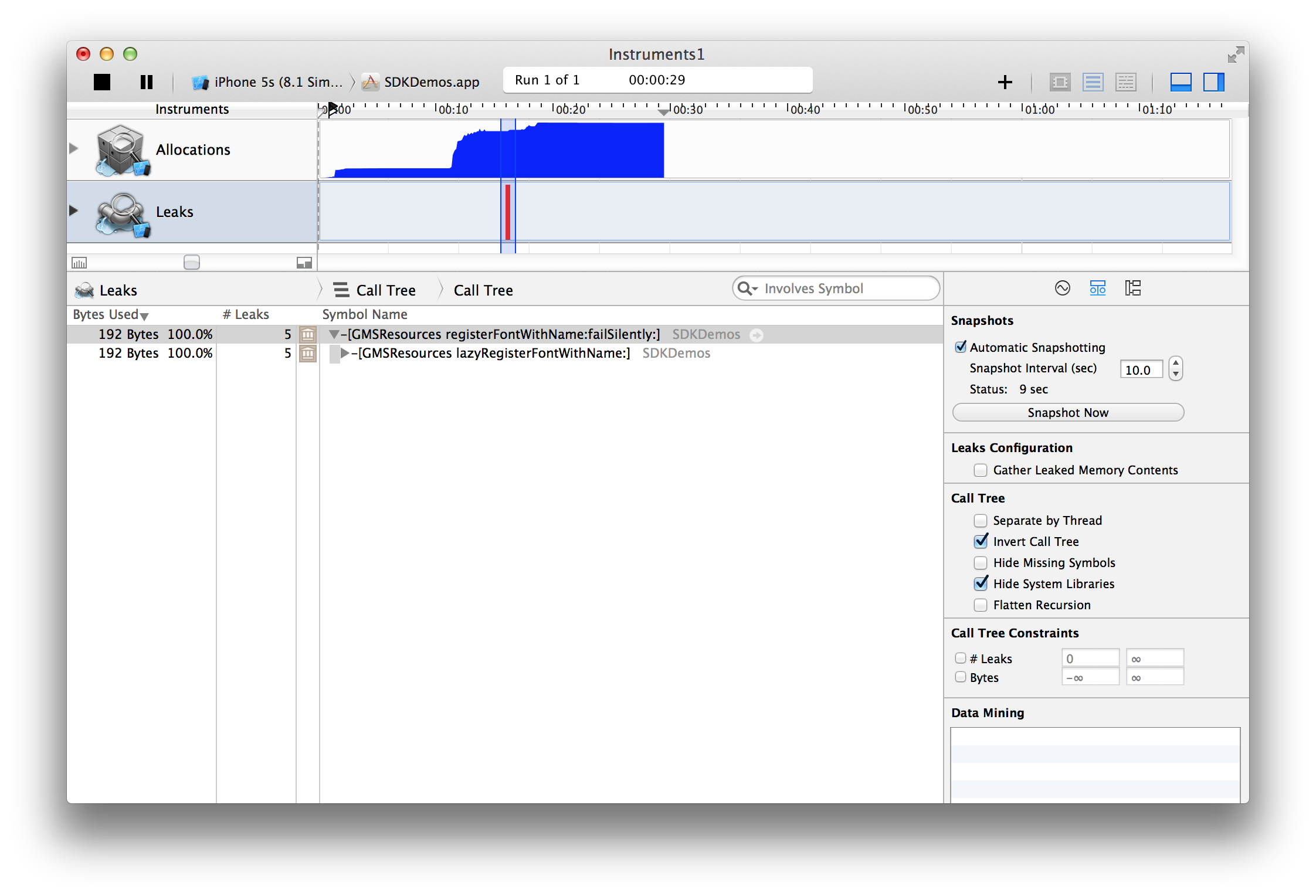Disable Automatic Snapshotting checkbox
Image resolution: width=1316 pixels, height=896 pixels.
pos(961,347)
